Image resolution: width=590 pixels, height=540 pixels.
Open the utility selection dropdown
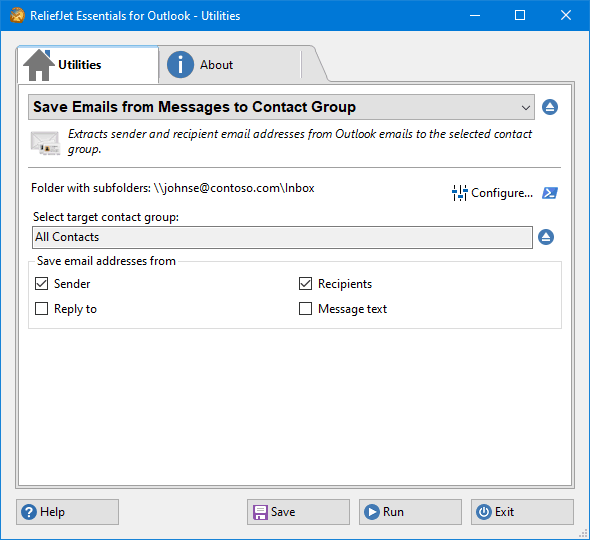pos(281,107)
